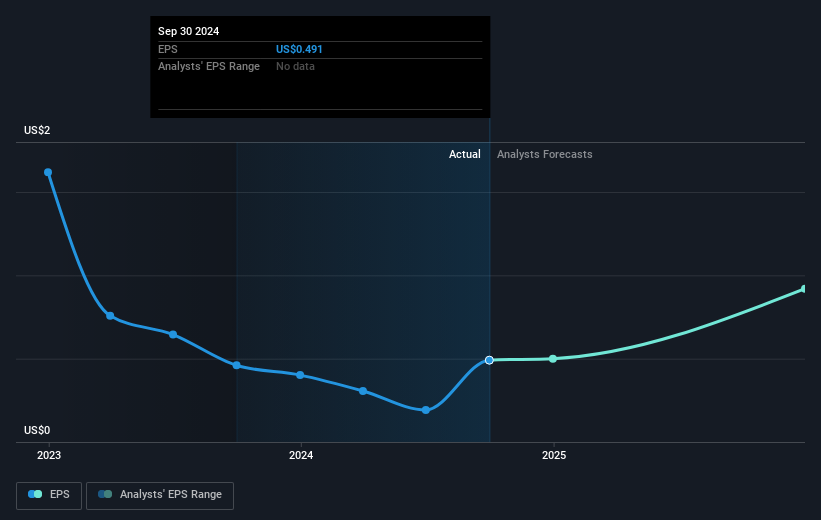Viewport: 821px width, 520px height.
Task: Click the 'No data' tooltip value
Action: pyautogui.click(x=295, y=67)
